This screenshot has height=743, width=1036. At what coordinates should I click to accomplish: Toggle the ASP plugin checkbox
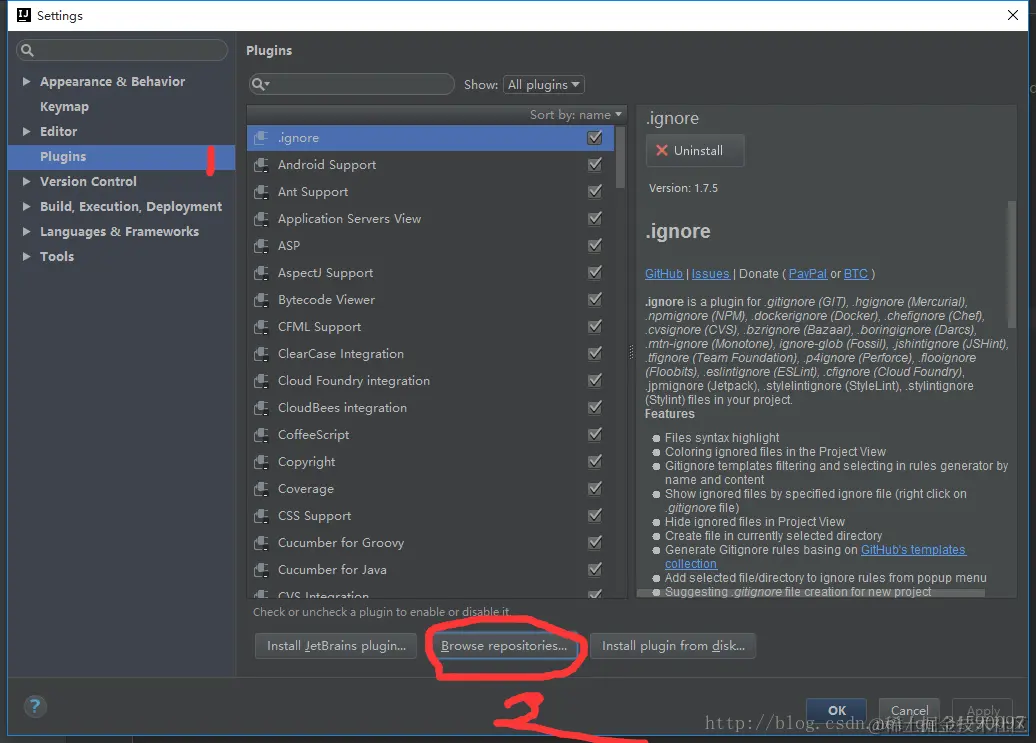[595, 246]
